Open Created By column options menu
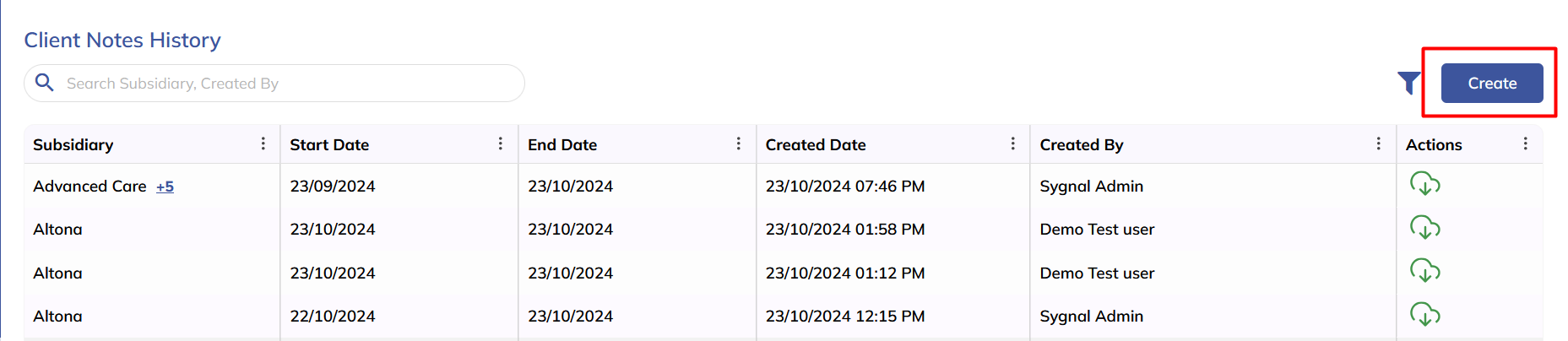This screenshot has width=1568, height=341. [1379, 143]
